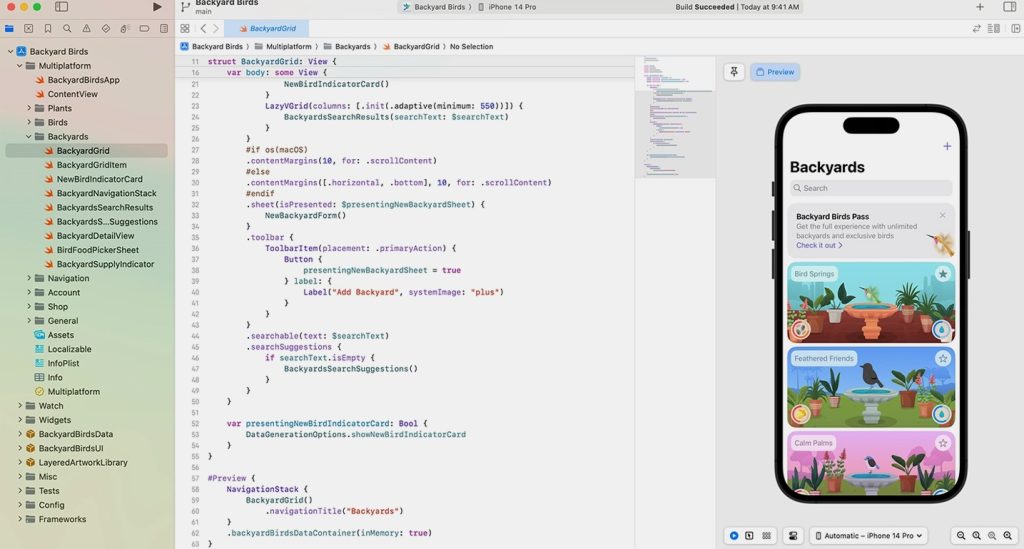
Task: Toggle favorite star on Feathered Friends card
Action: tap(942, 358)
